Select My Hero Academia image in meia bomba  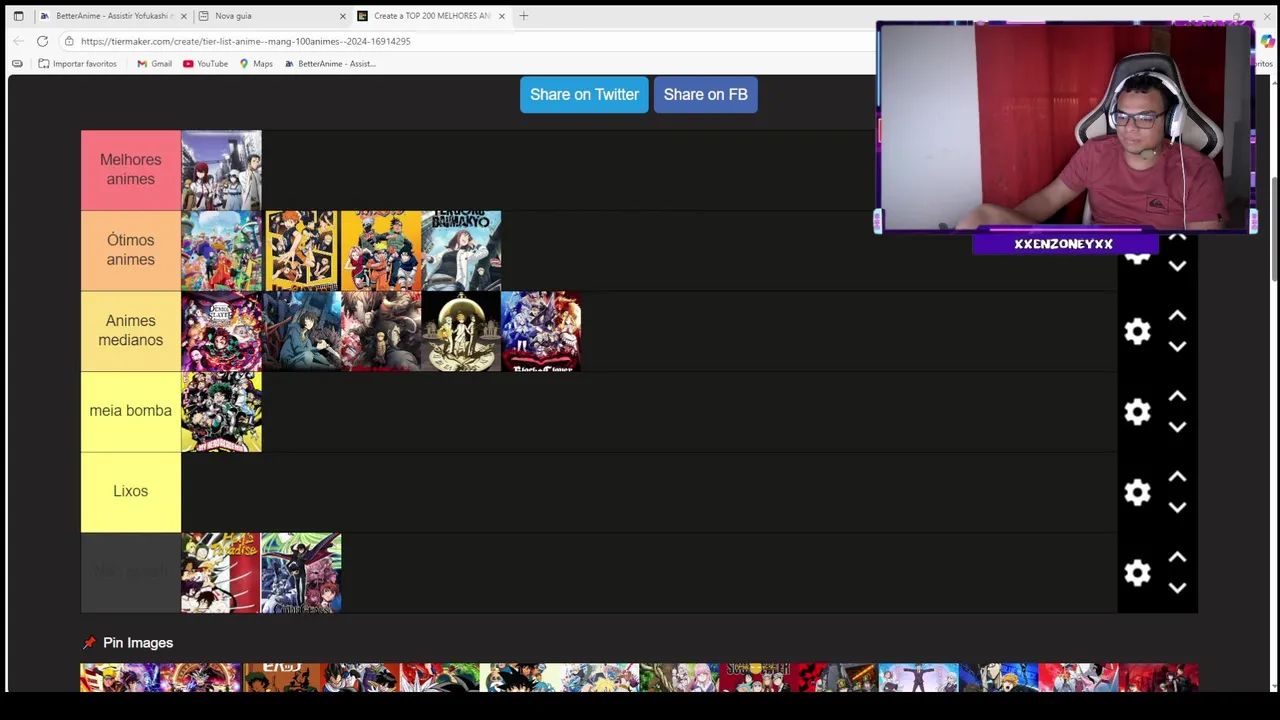coord(221,412)
